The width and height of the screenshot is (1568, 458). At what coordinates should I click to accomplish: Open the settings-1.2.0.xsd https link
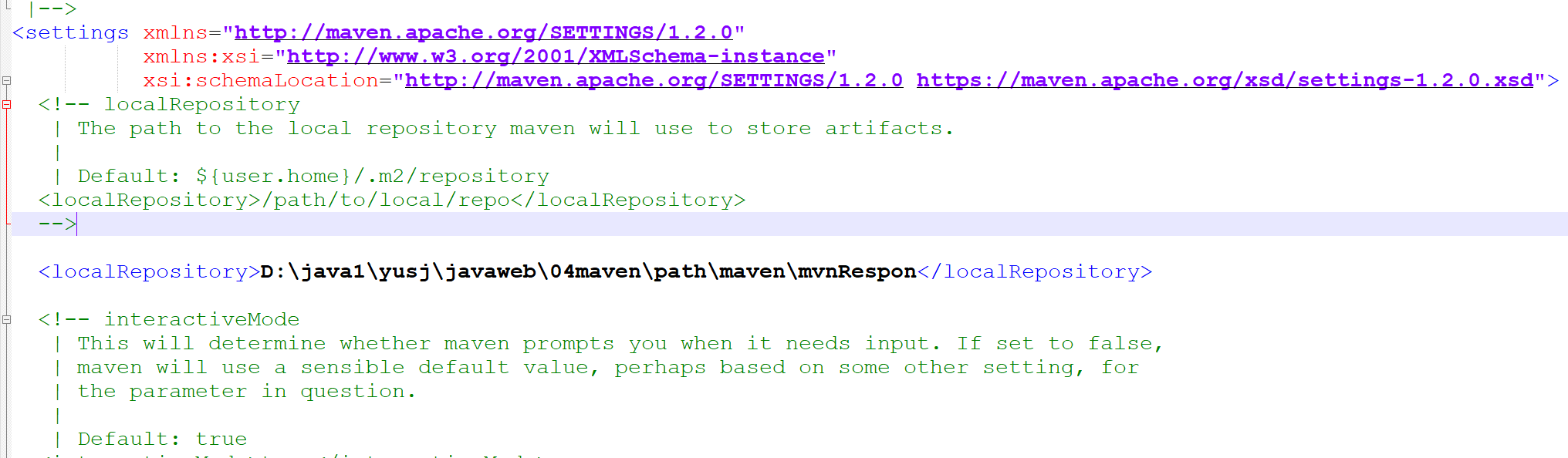point(1225,80)
